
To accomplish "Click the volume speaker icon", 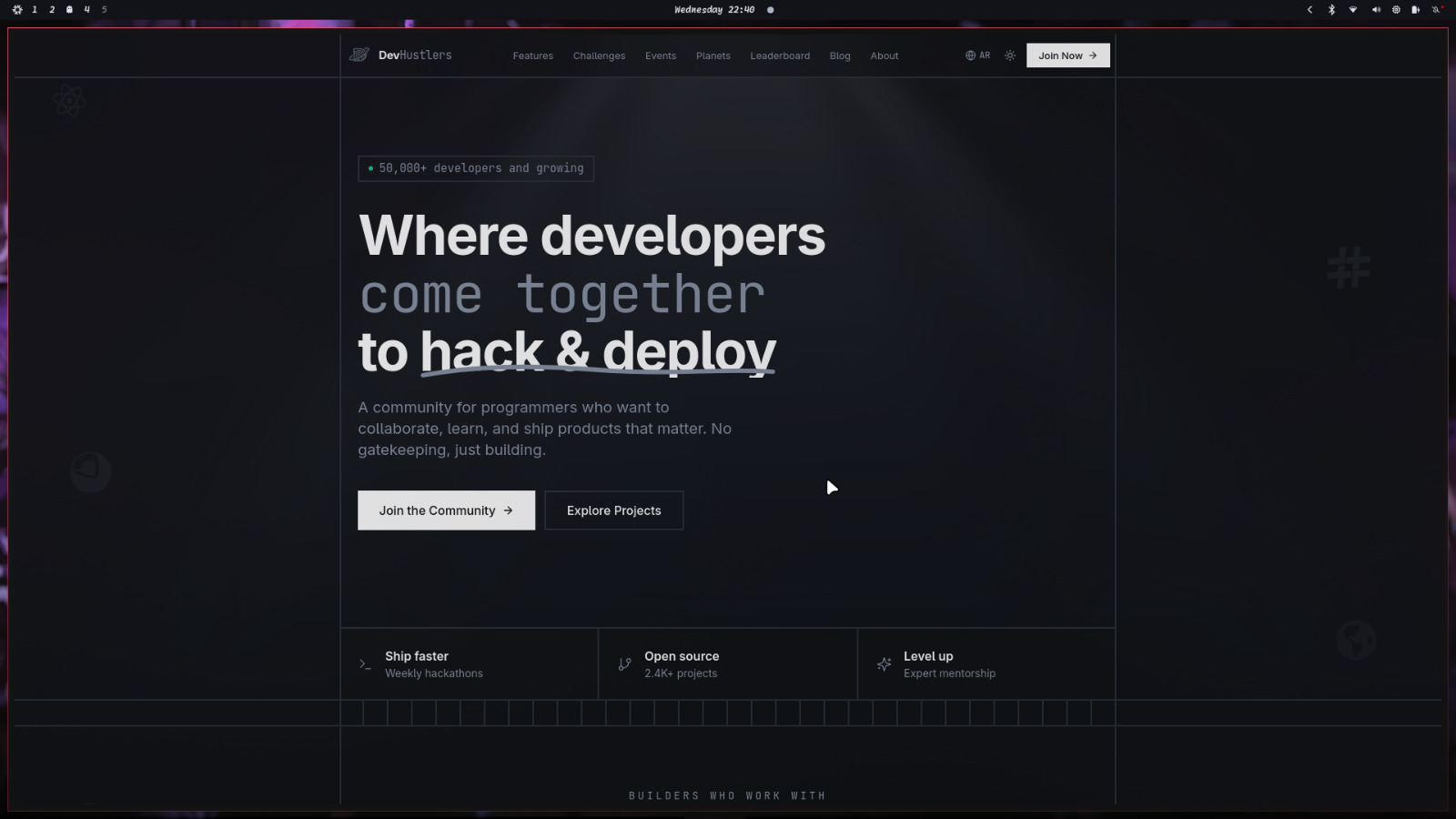I will [1375, 10].
